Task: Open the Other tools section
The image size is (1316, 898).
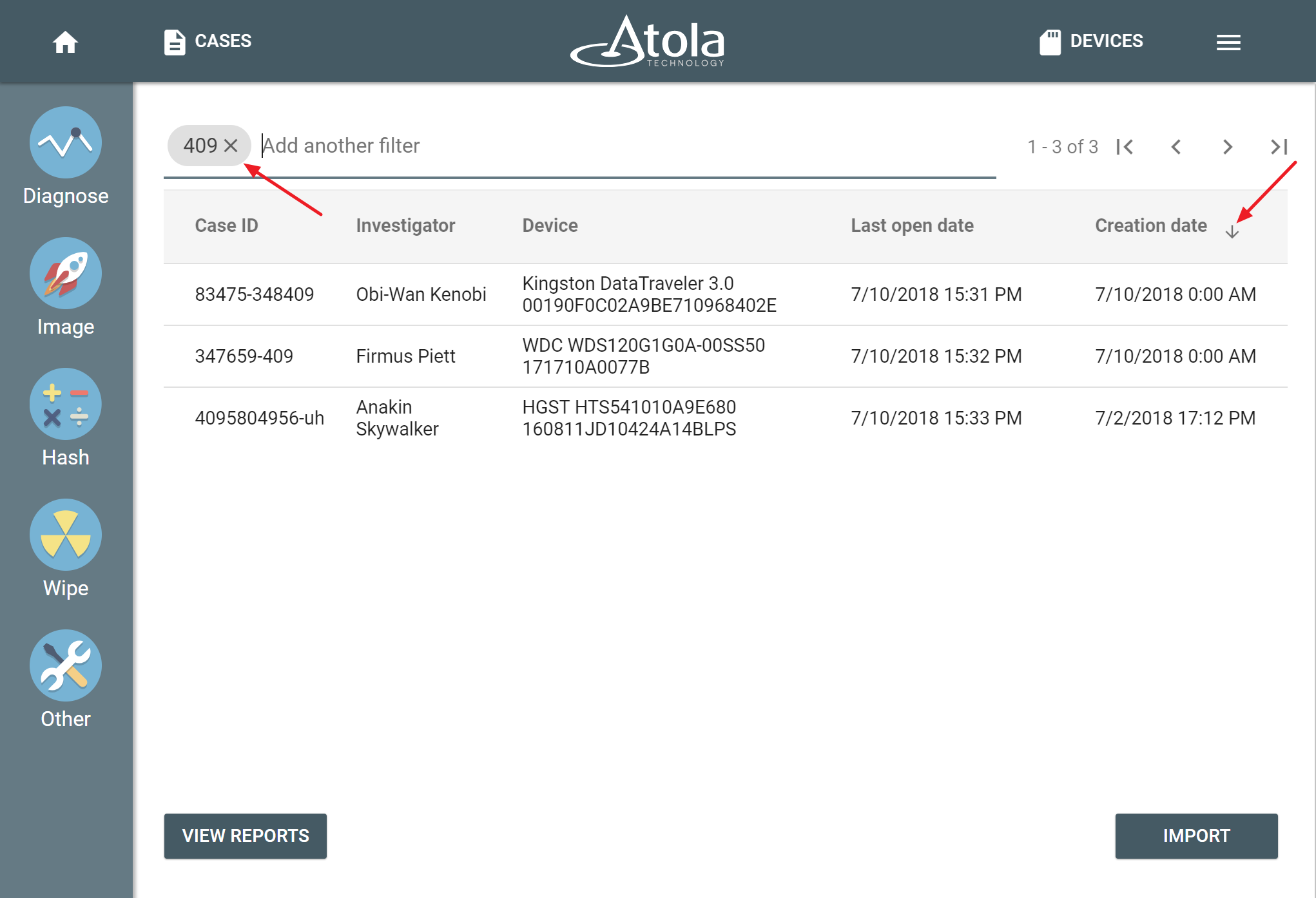Action: [x=65, y=665]
